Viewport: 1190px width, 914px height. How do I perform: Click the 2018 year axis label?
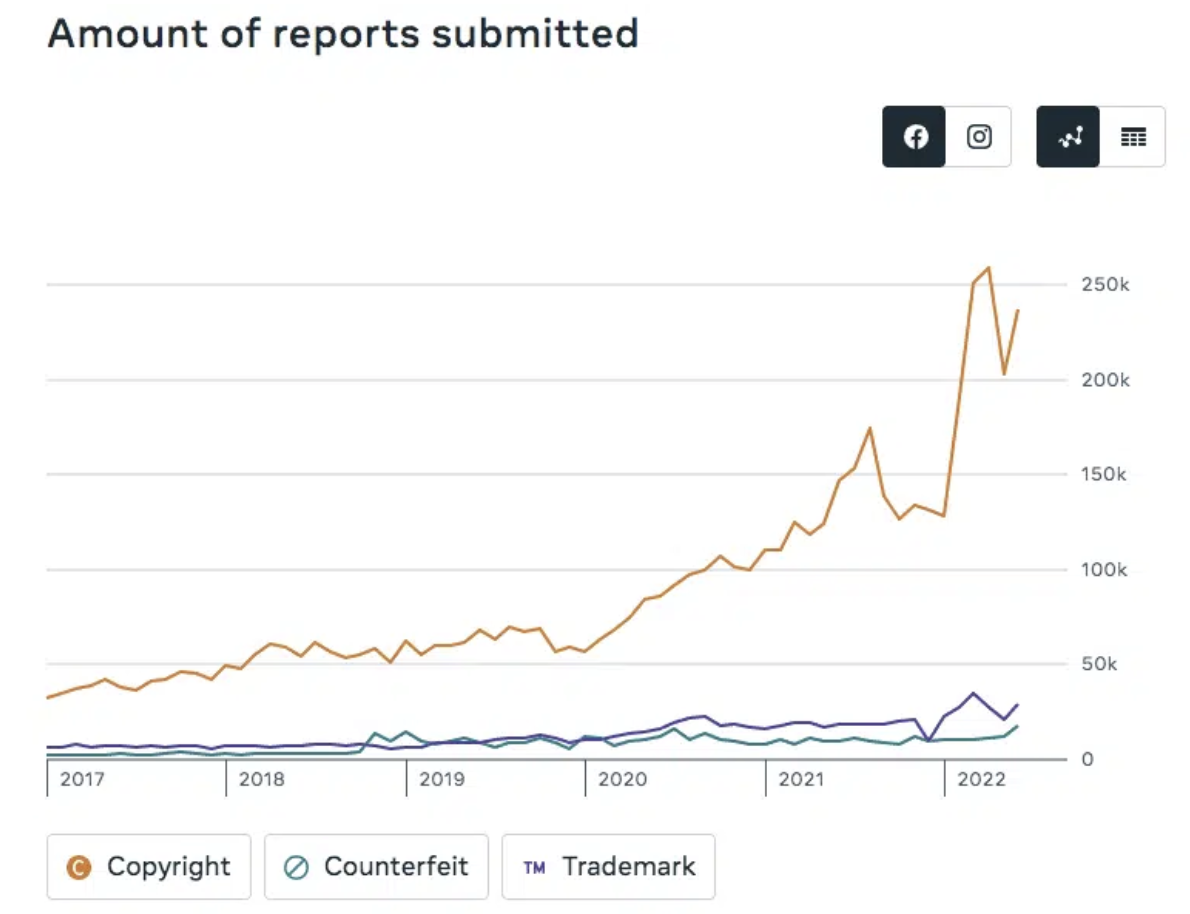260,779
